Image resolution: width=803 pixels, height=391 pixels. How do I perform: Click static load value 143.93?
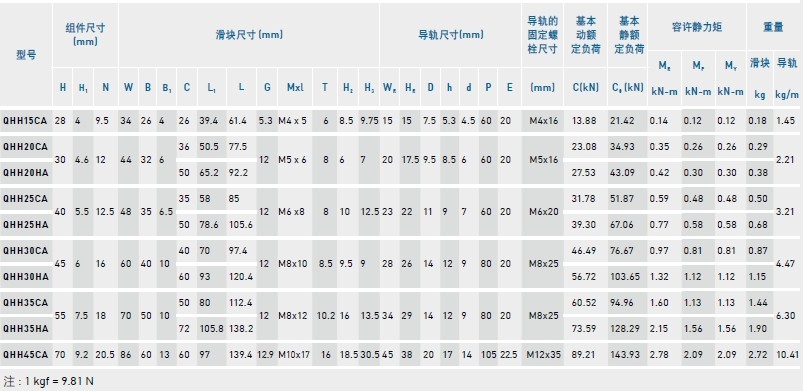click(x=625, y=355)
